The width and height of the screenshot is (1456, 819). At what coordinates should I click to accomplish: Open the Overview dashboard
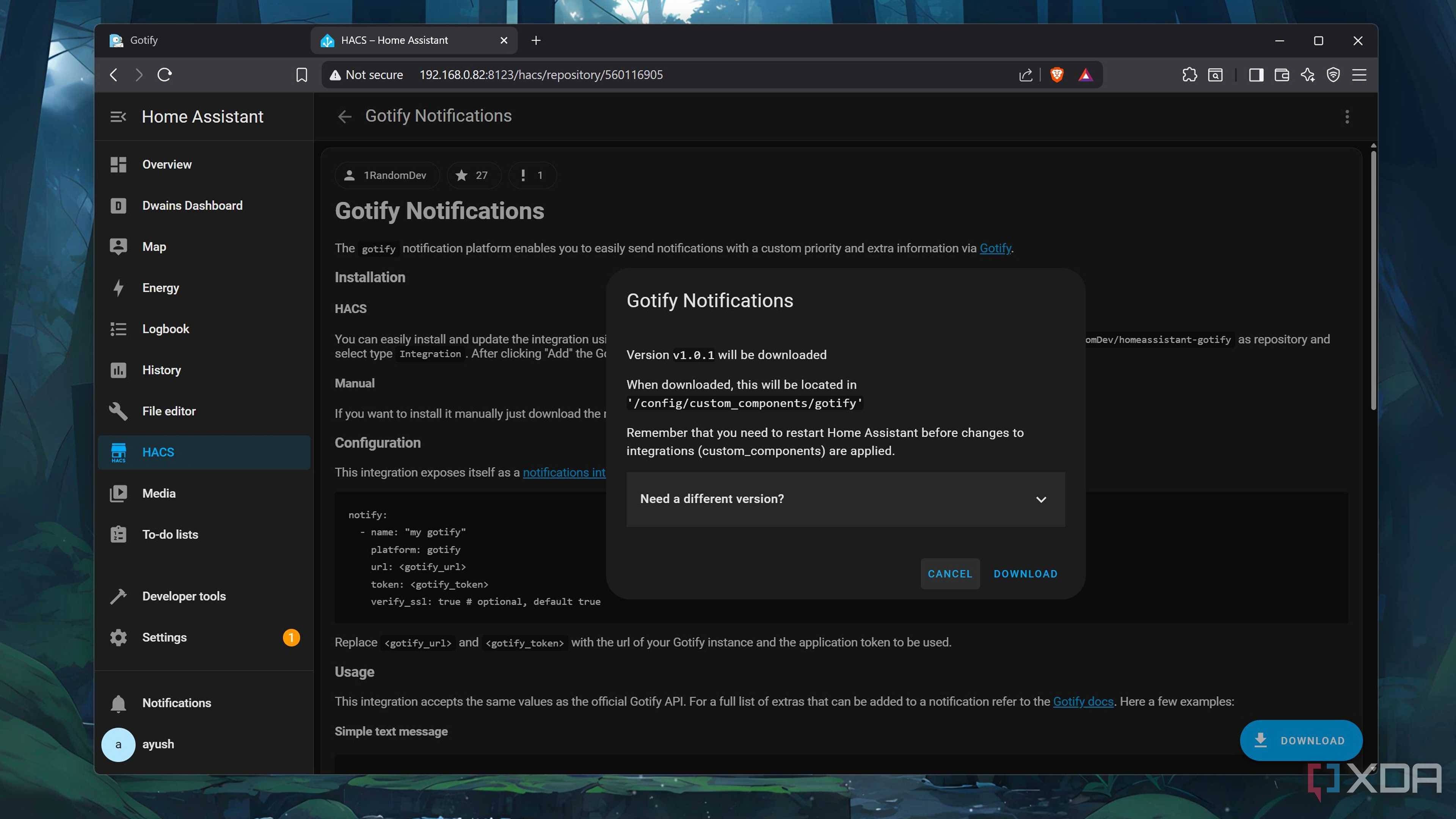click(x=204, y=165)
